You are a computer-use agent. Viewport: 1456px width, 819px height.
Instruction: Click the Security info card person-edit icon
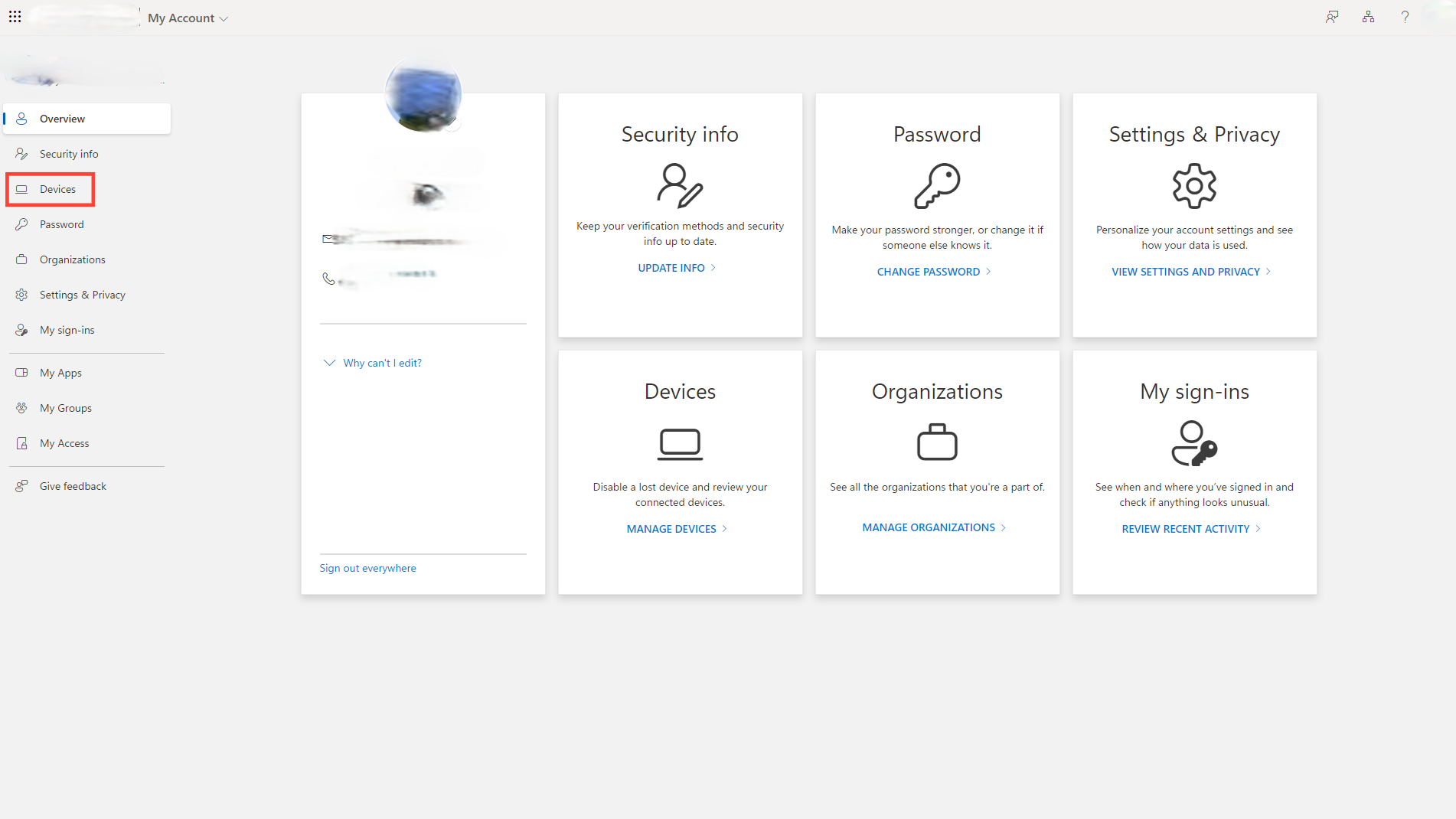click(680, 185)
